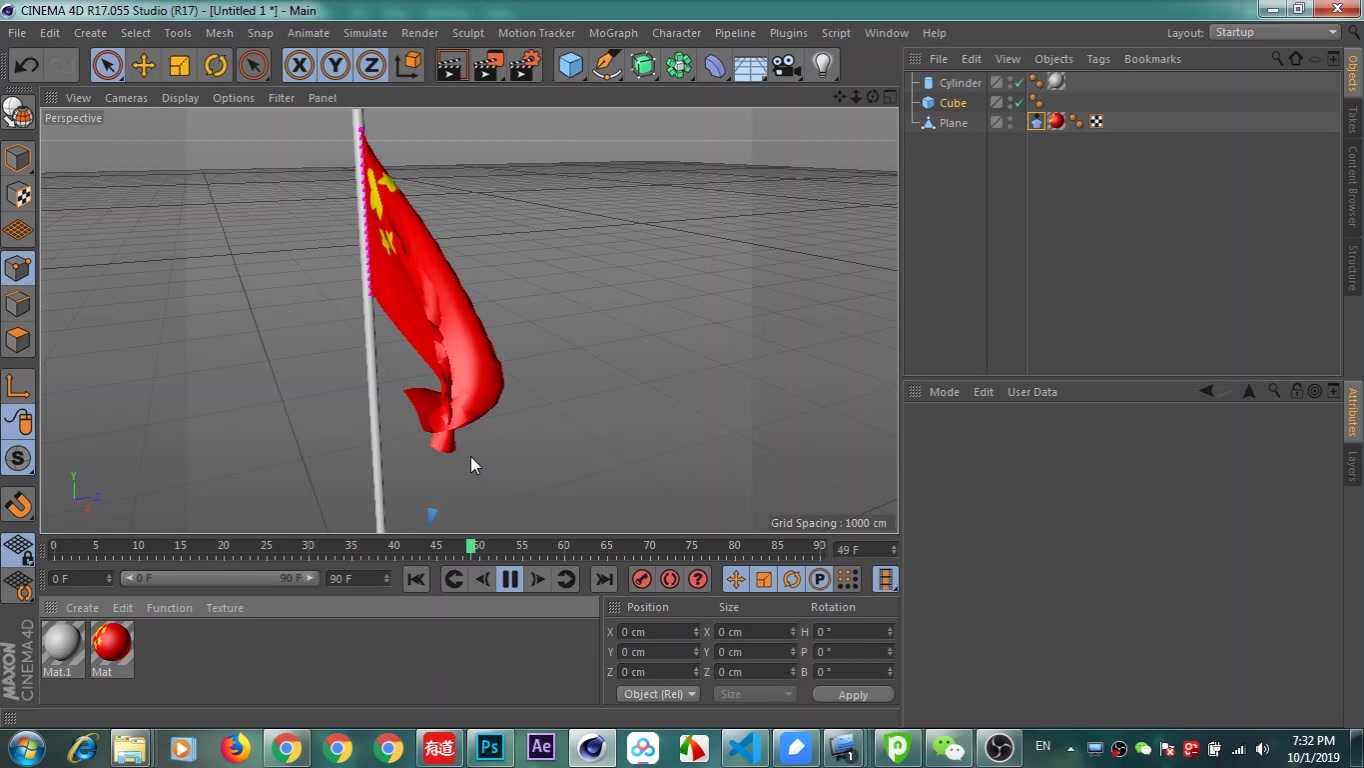Image resolution: width=1364 pixels, height=768 pixels.
Task: Click the Cube primitive toolbar icon
Action: pos(570,65)
